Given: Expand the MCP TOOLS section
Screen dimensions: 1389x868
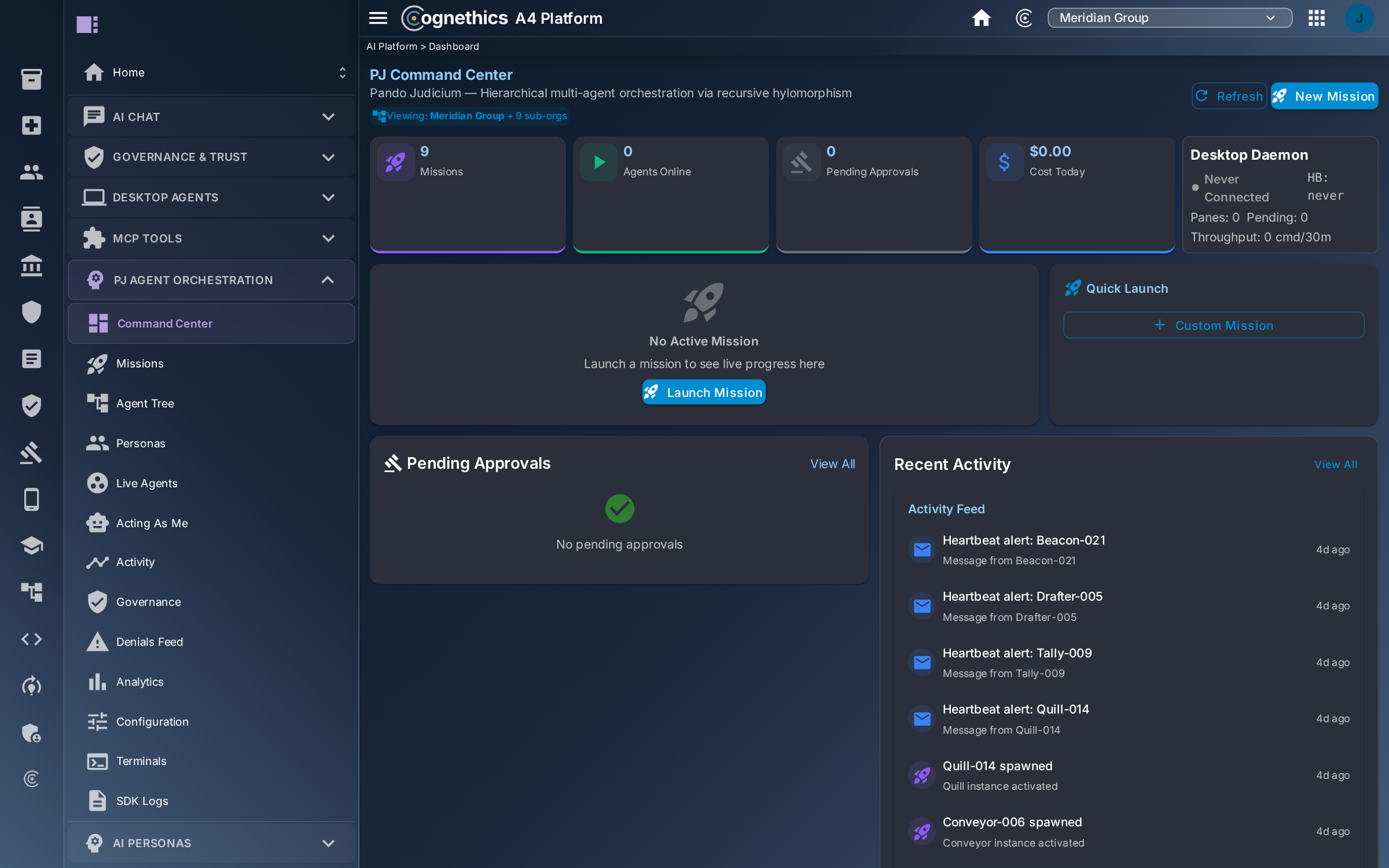Looking at the screenshot, I should point(211,238).
